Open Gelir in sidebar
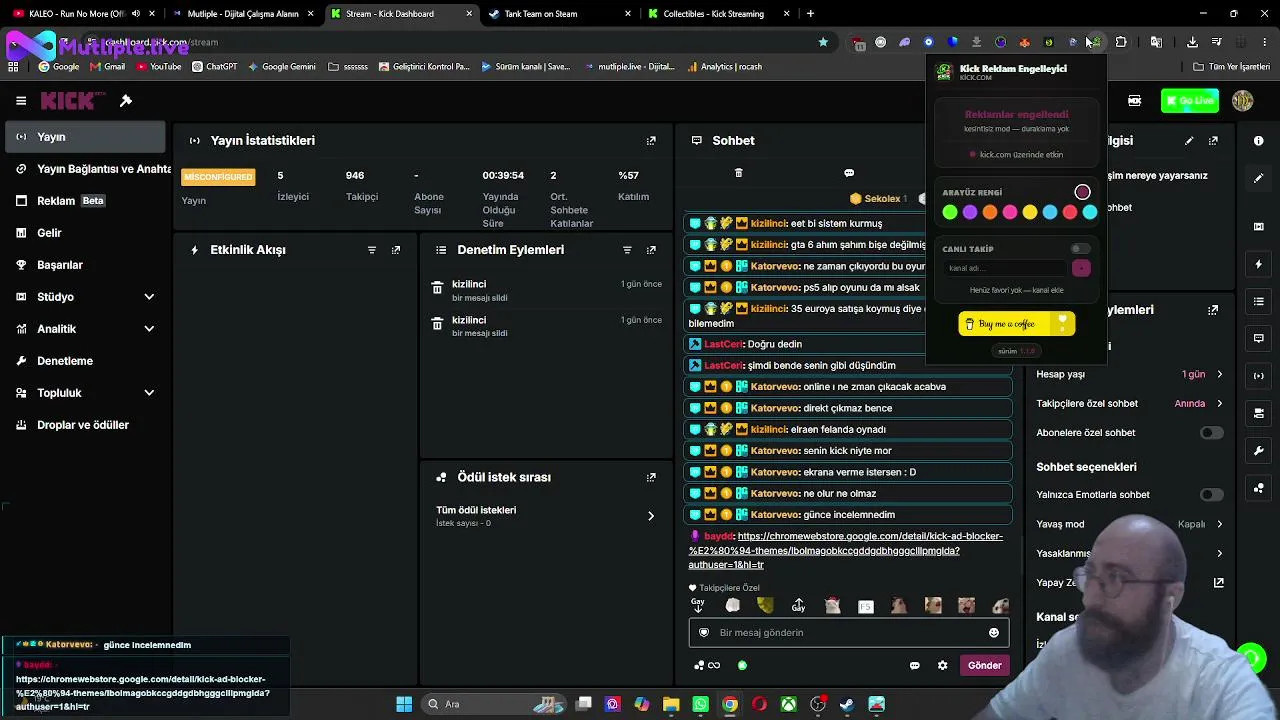 (85, 233)
